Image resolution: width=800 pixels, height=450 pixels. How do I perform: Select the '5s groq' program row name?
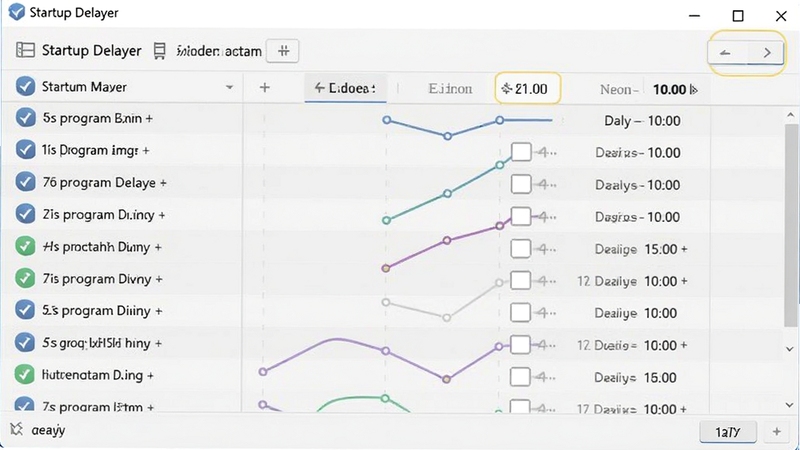click(96, 343)
